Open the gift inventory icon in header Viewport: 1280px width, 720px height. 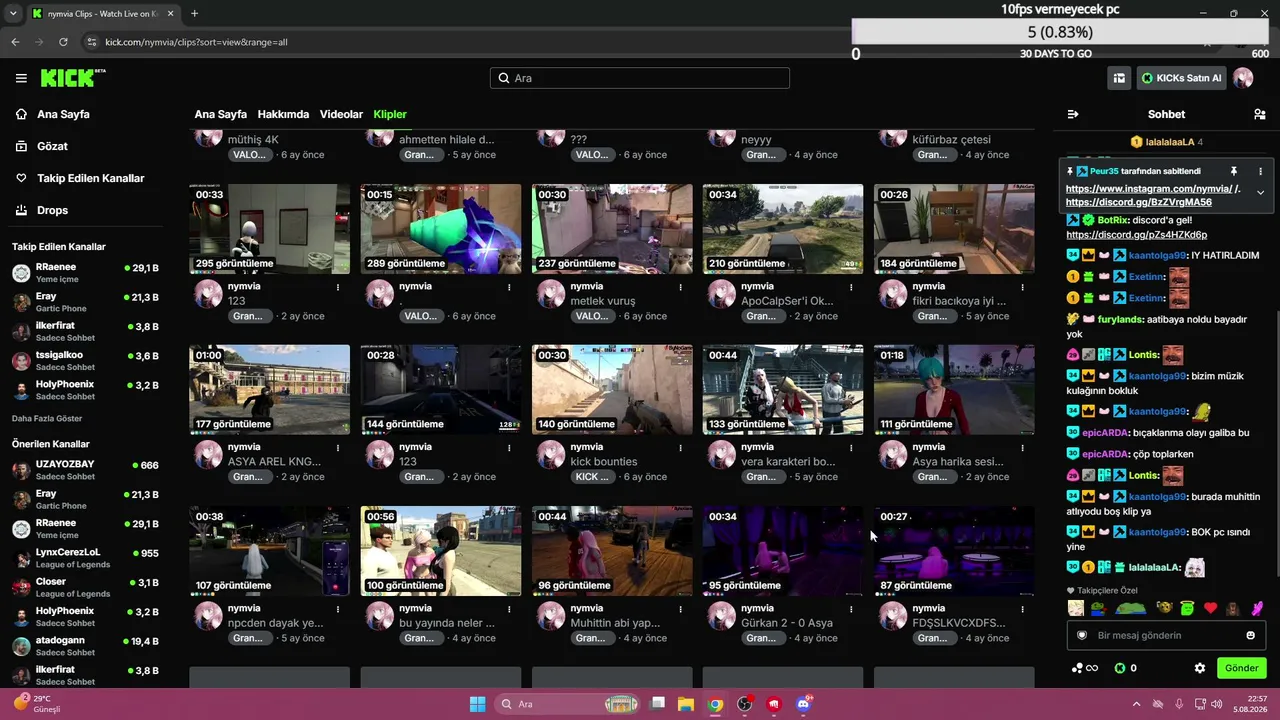pos(1119,78)
